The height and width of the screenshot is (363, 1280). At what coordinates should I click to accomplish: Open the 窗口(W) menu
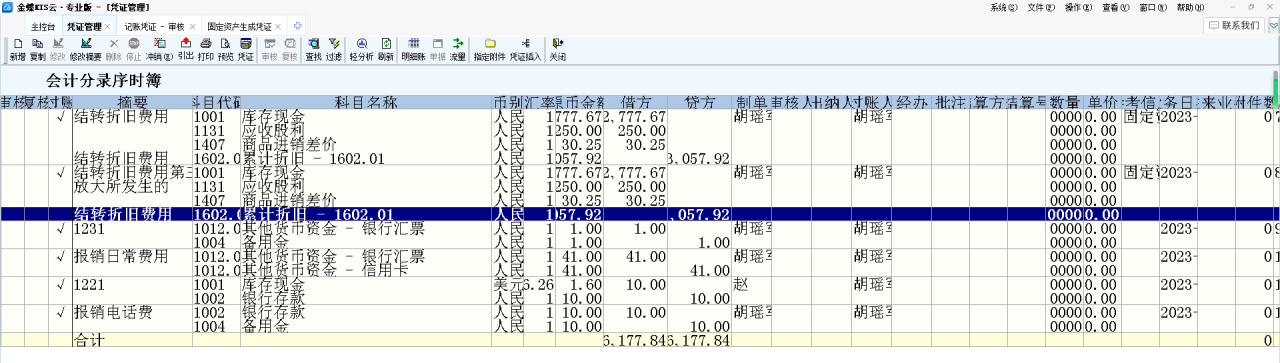(x=1153, y=7)
